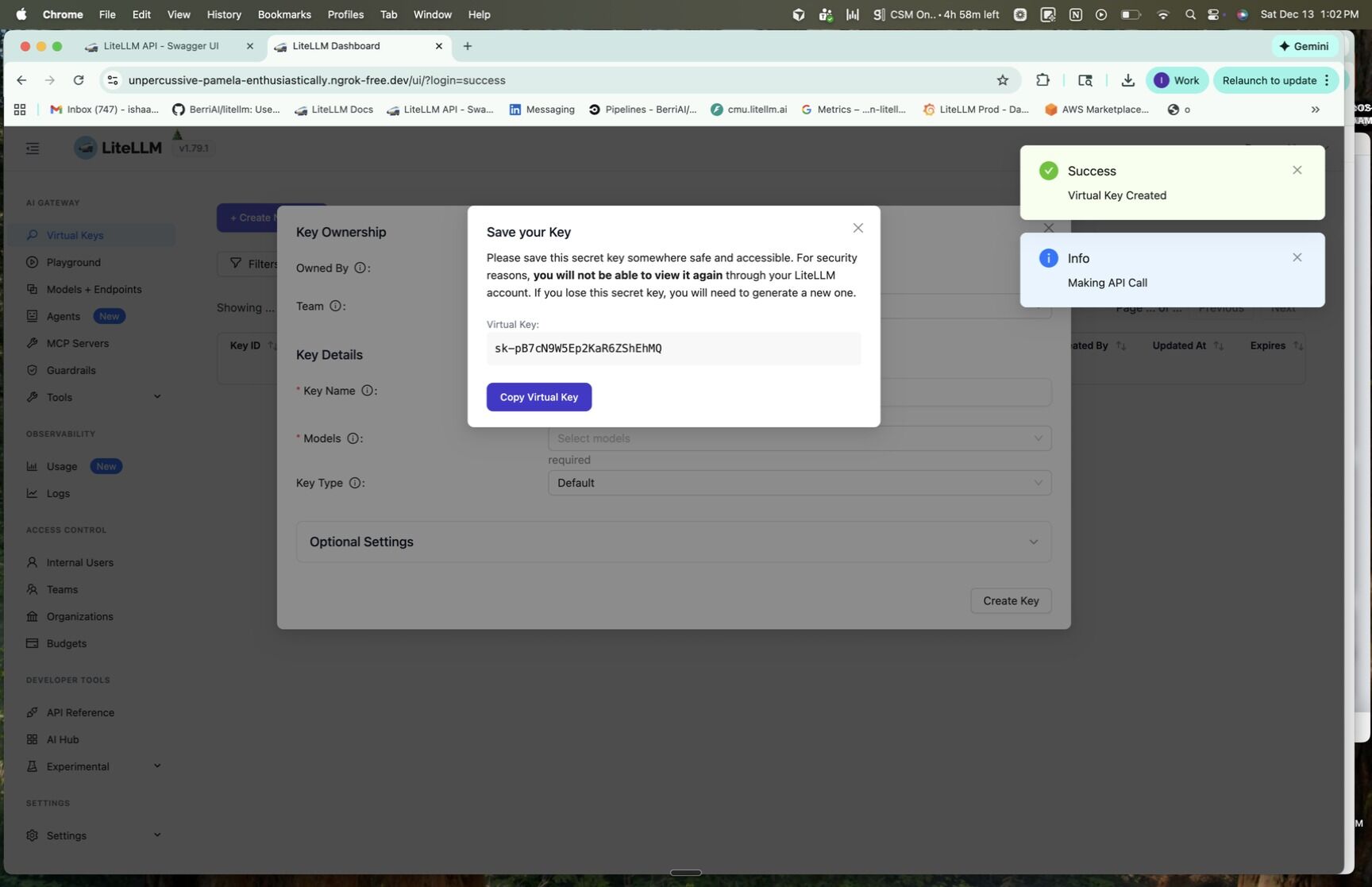Click the LiteLLM logo
The width and height of the screenshot is (1372, 887).
tap(118, 148)
